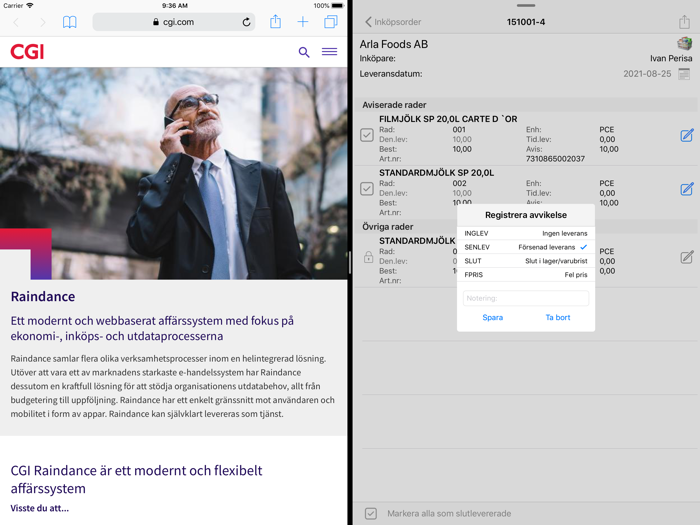Open CGI site search

tap(304, 52)
